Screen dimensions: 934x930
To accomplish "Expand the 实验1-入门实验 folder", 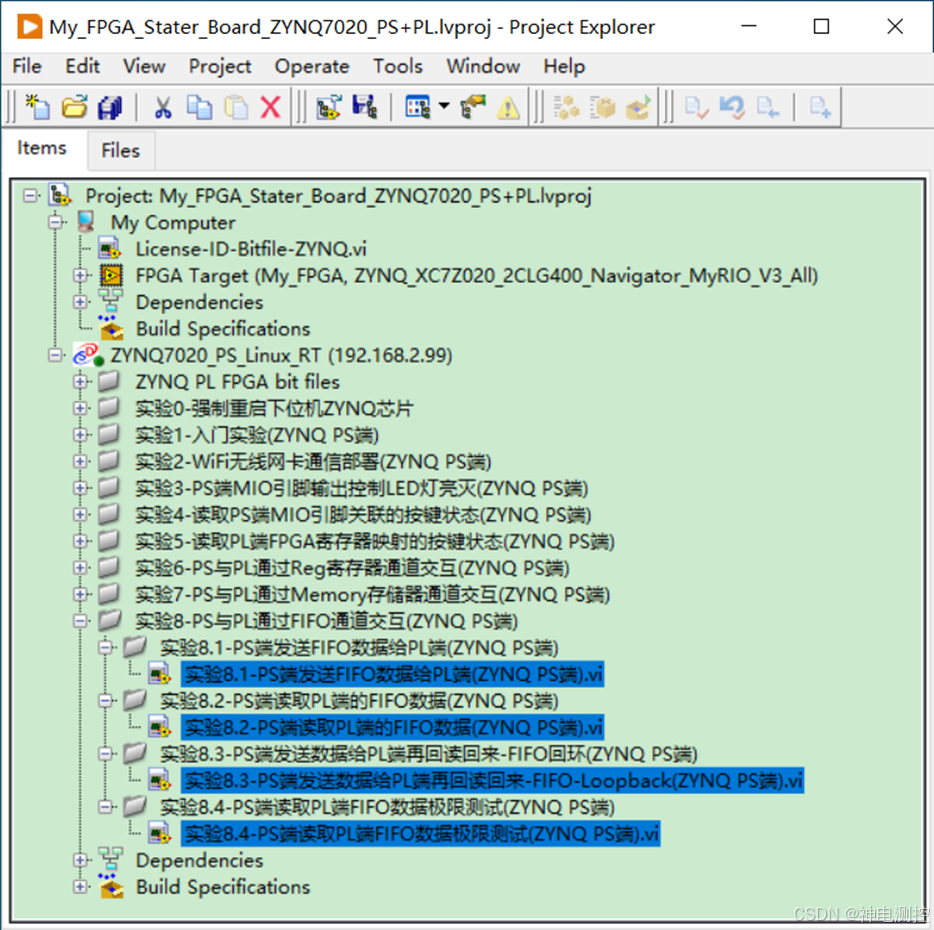I will pyautogui.click(x=80, y=435).
